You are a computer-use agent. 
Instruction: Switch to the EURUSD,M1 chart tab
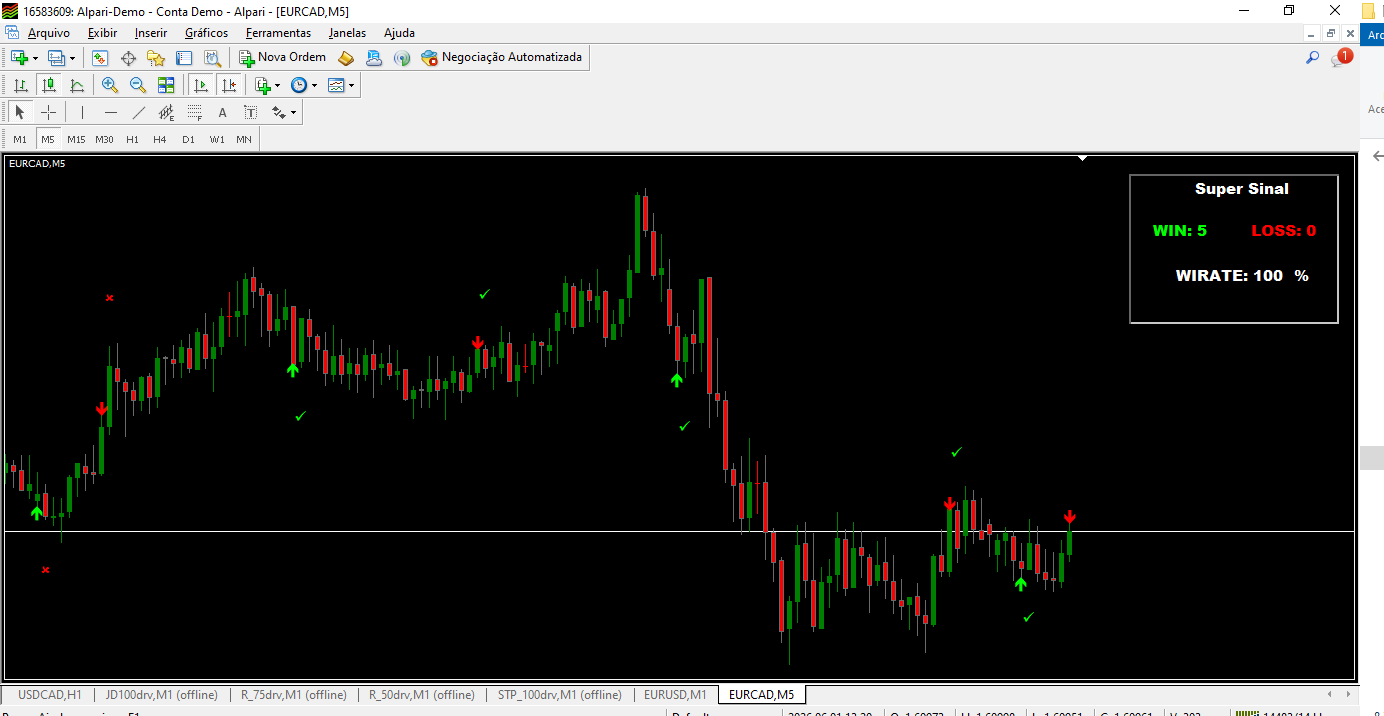tap(675, 695)
